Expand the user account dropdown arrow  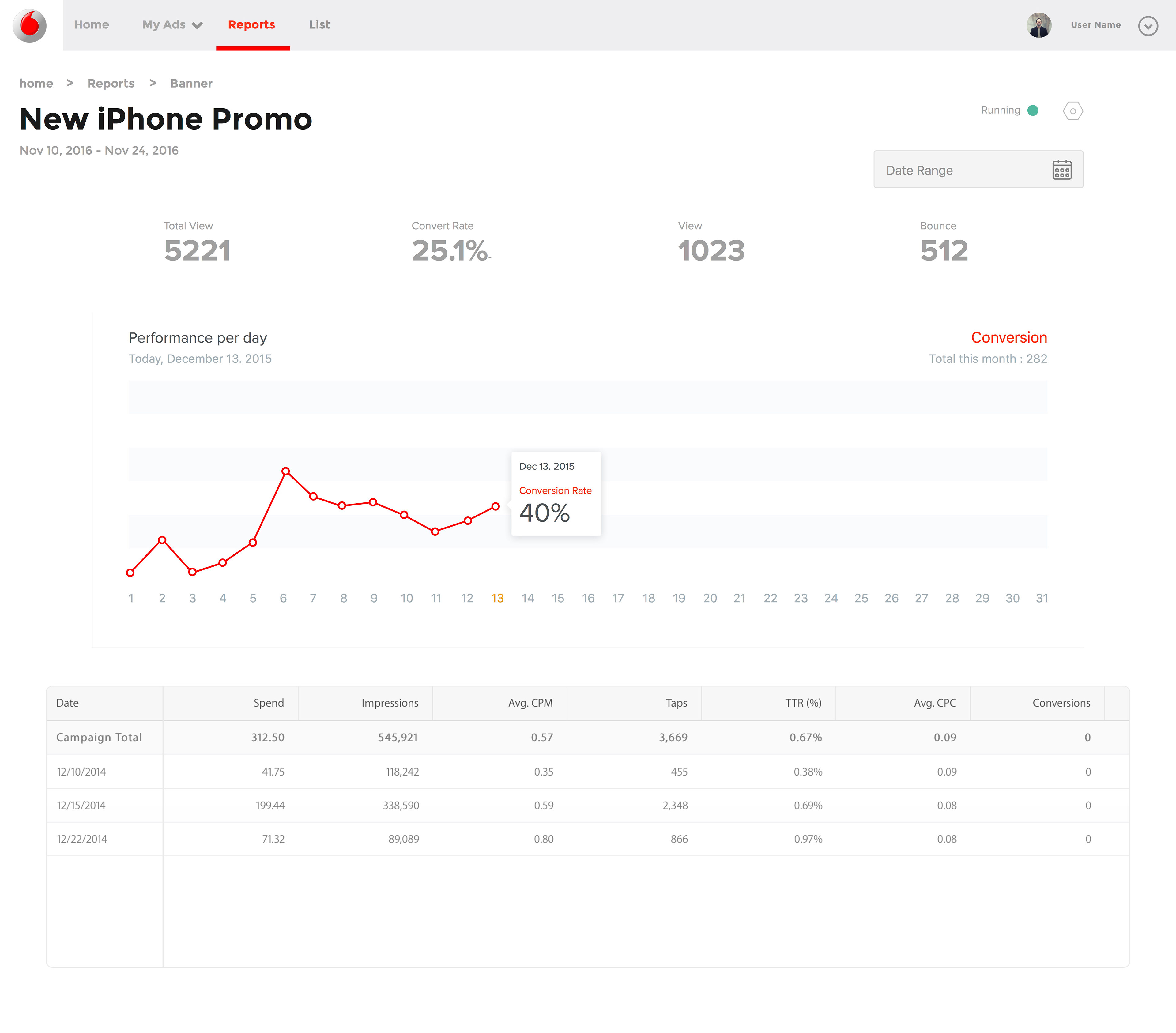(1148, 26)
